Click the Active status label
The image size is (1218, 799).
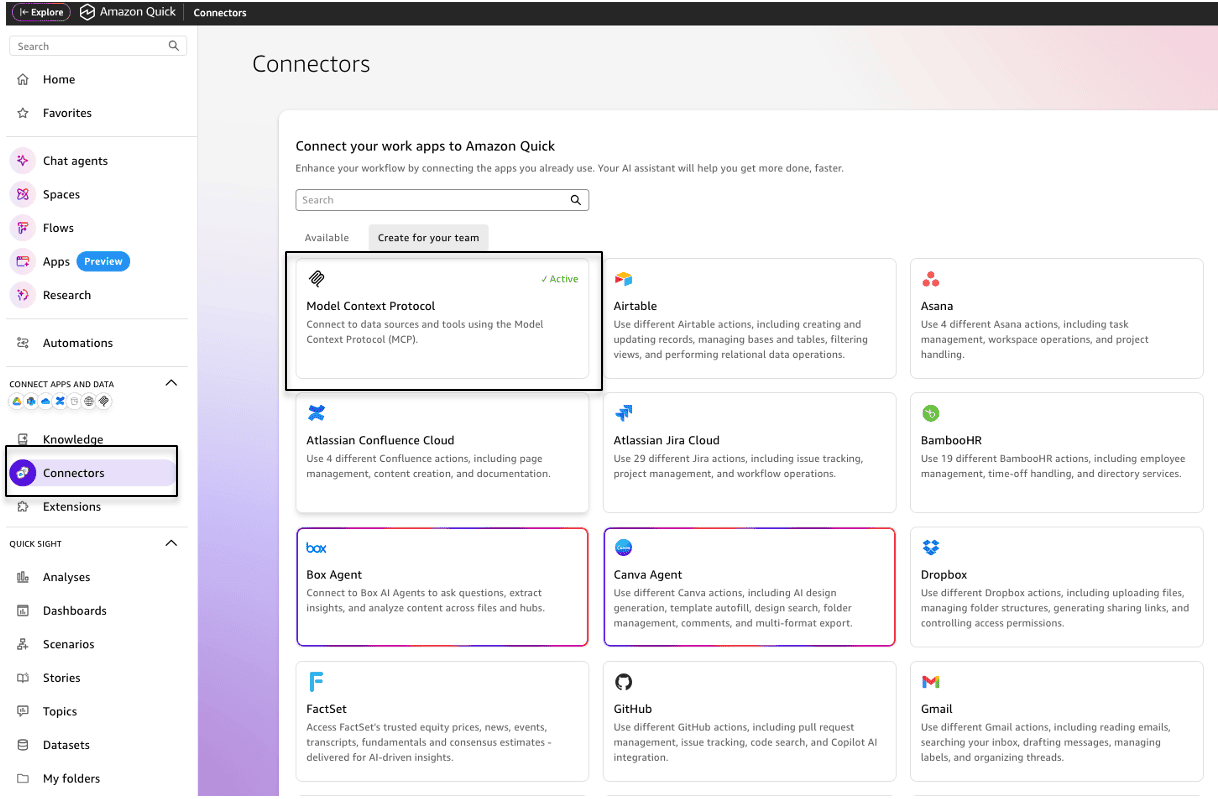click(x=560, y=279)
